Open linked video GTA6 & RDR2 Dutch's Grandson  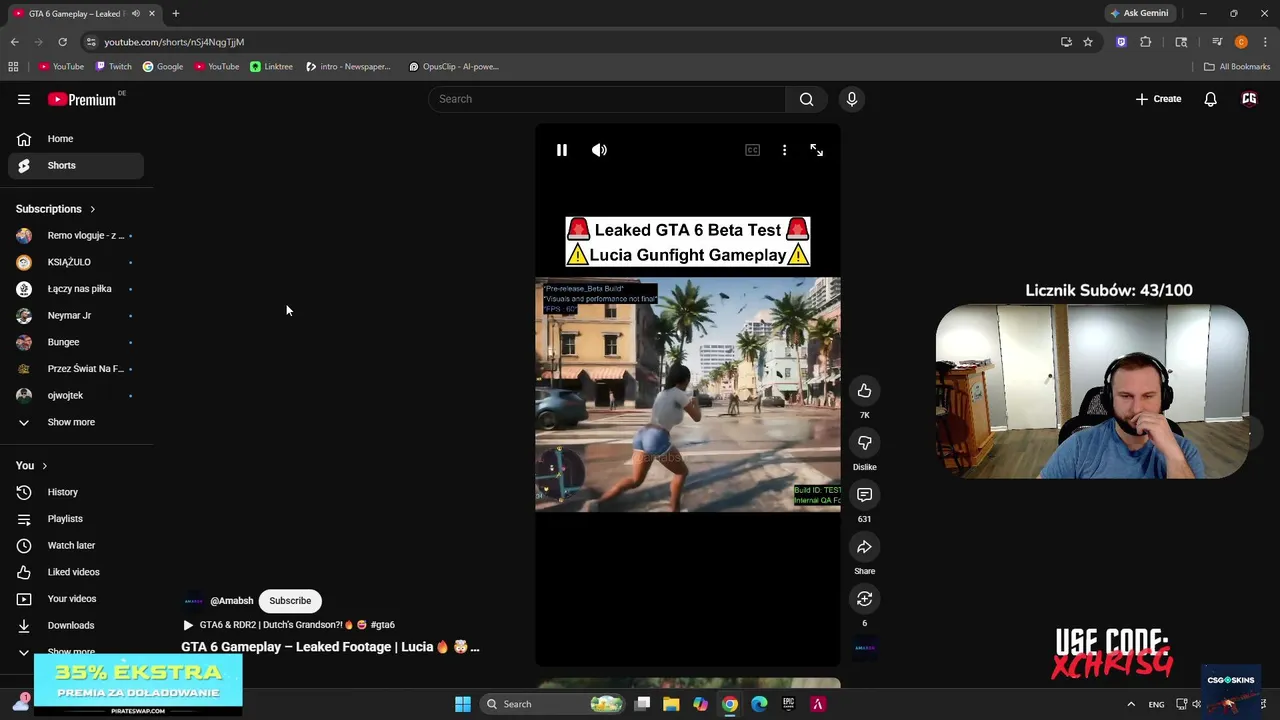[288, 625]
